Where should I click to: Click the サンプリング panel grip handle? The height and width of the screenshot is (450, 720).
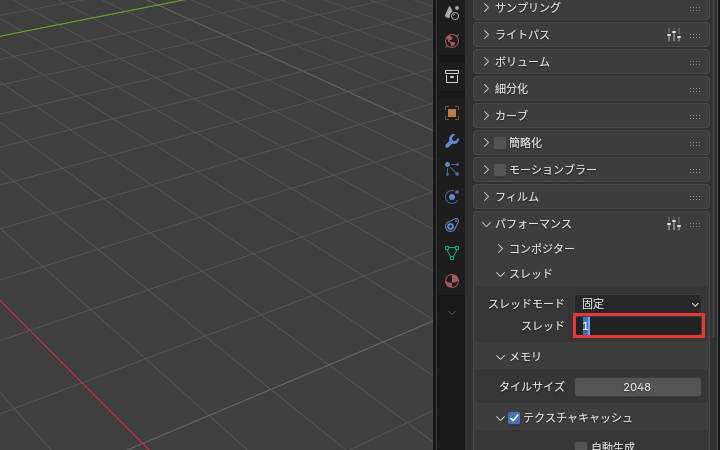pos(695,9)
